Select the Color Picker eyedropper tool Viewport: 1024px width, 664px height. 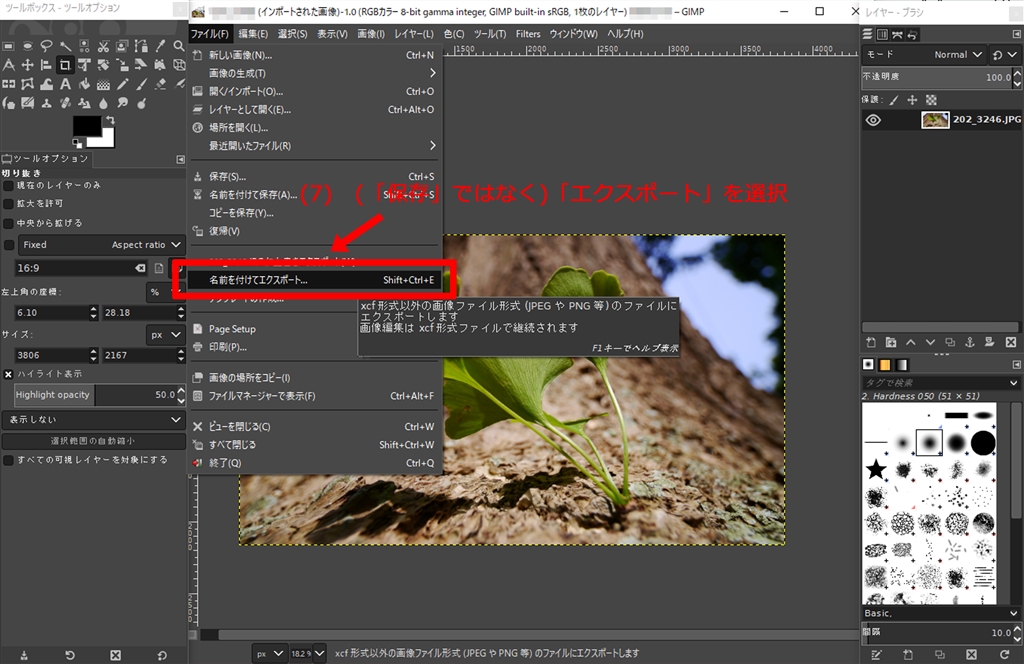click(x=160, y=46)
